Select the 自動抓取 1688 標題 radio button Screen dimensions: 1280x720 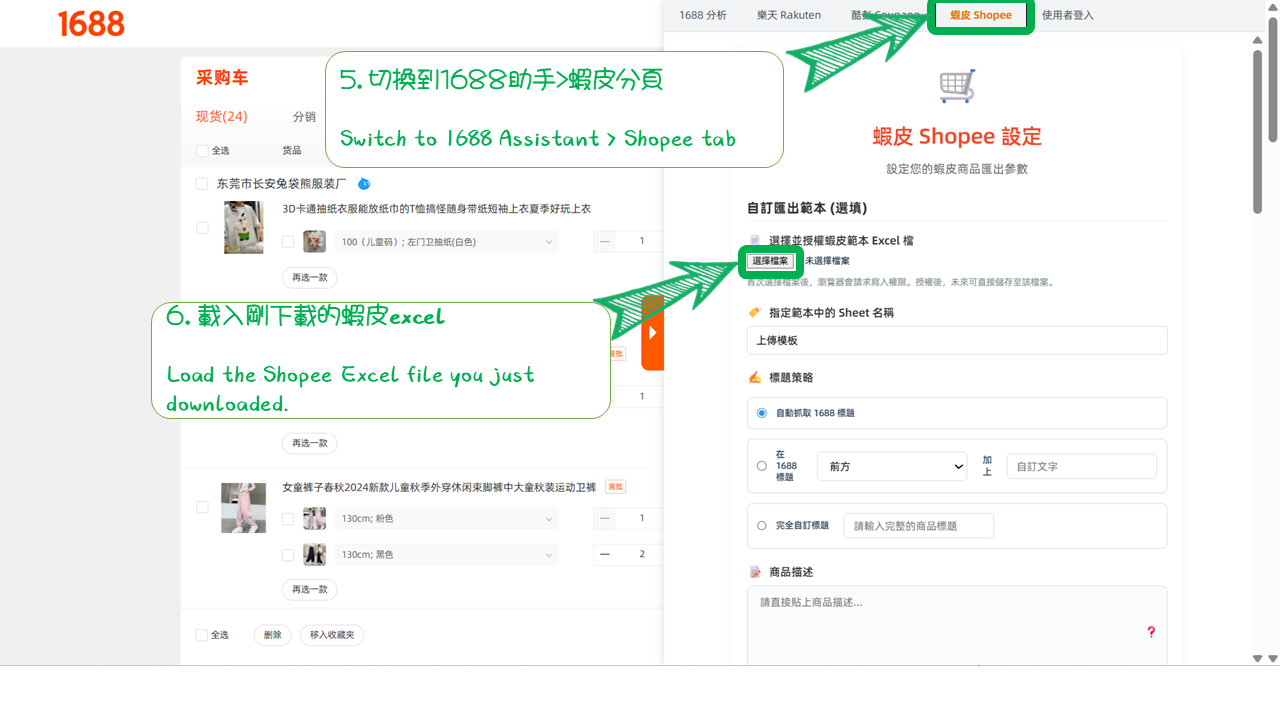pyautogui.click(x=761, y=412)
